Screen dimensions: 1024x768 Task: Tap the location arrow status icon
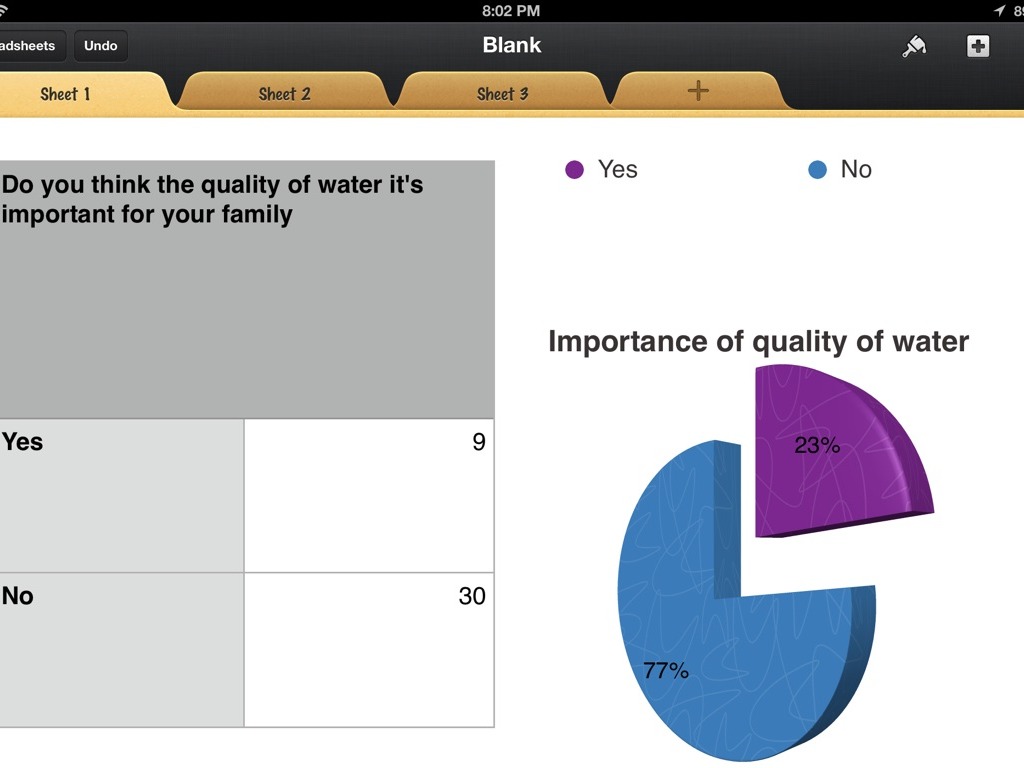click(x=998, y=10)
